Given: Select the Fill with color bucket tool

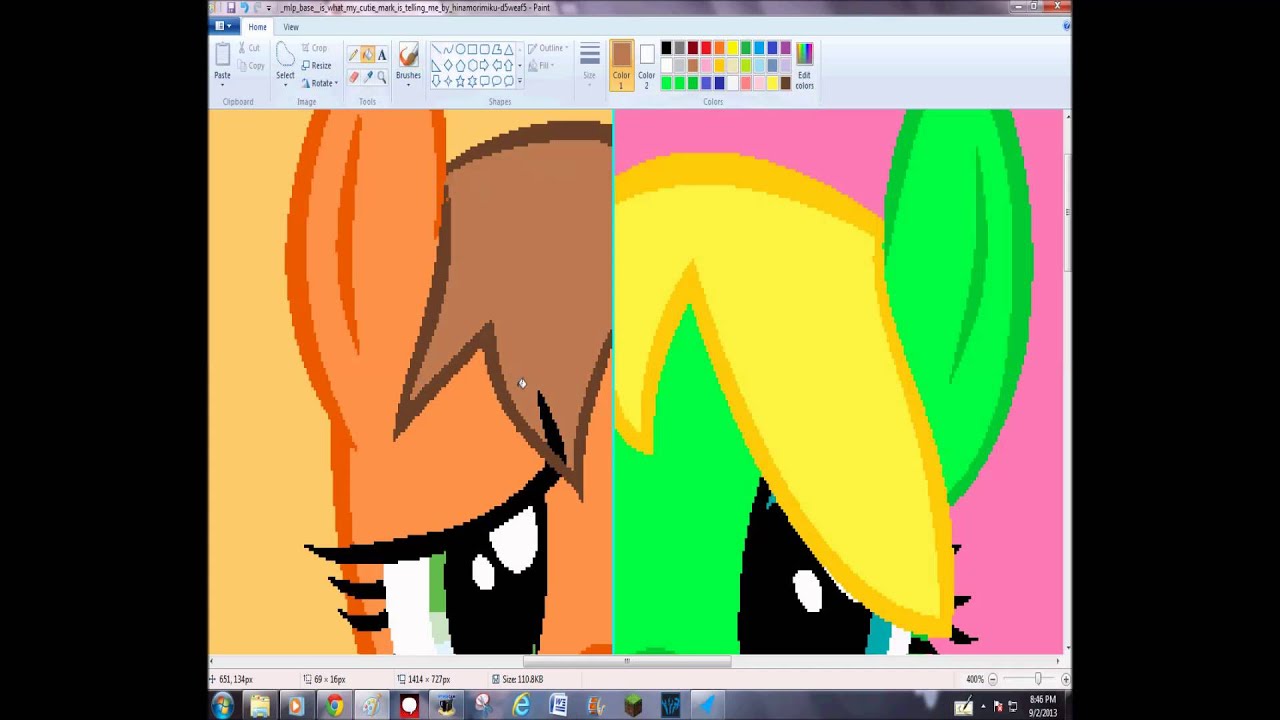Looking at the screenshot, I should (368, 55).
